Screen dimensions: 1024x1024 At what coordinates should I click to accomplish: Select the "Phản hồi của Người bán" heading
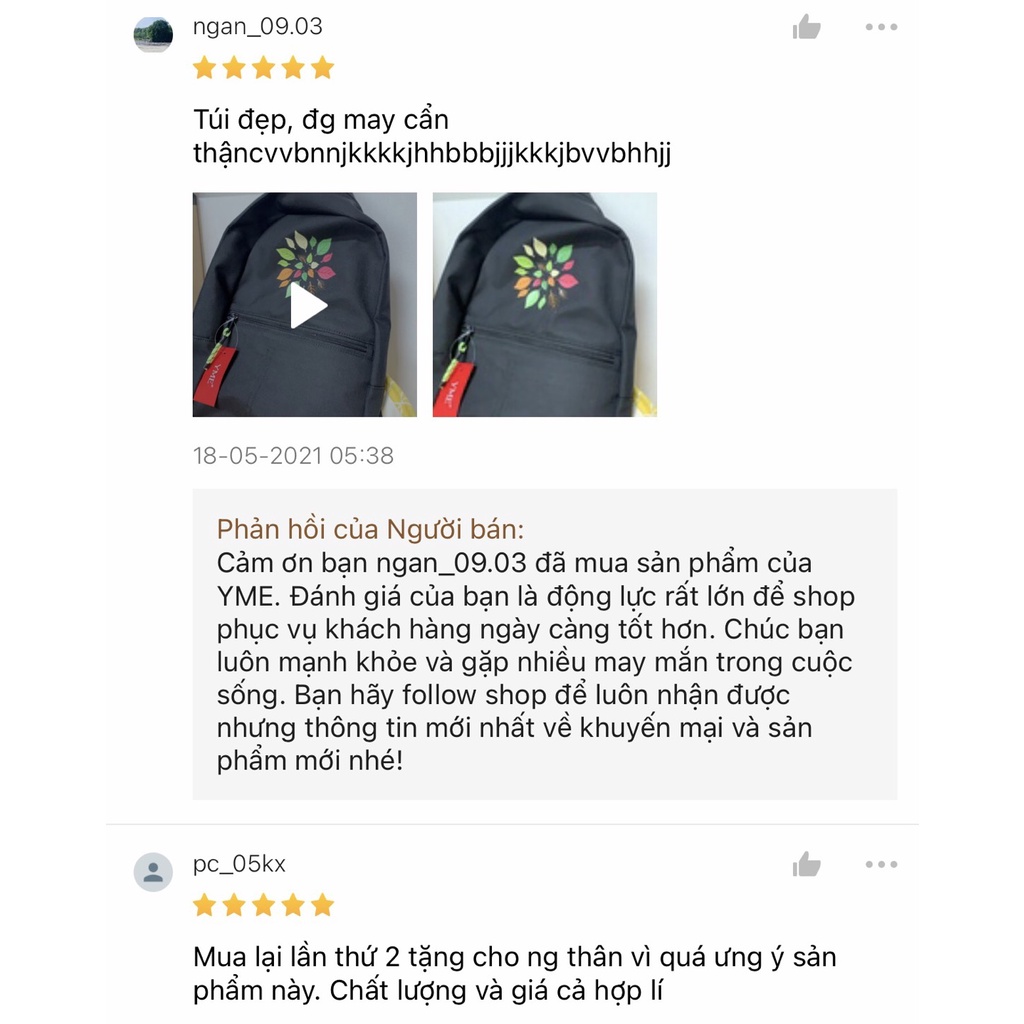(370, 530)
